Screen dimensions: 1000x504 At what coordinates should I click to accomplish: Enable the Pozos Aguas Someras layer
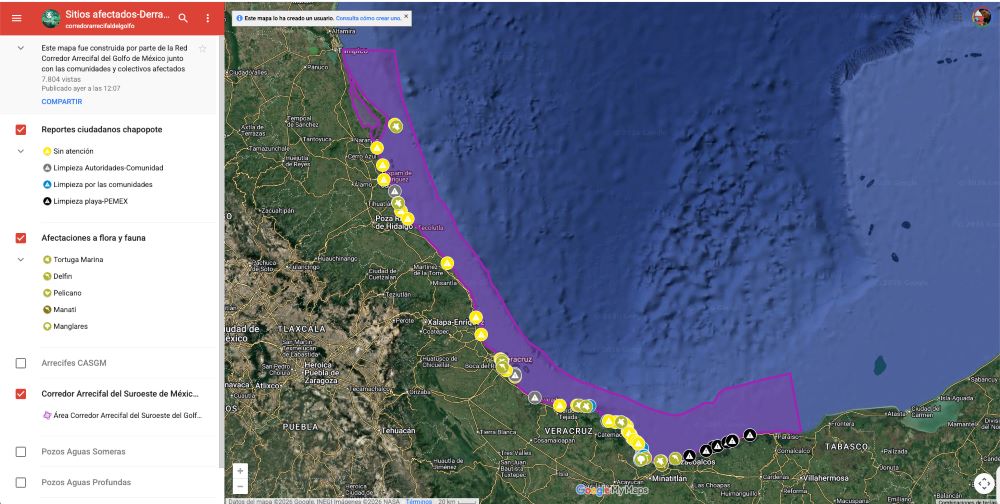tap(21, 452)
